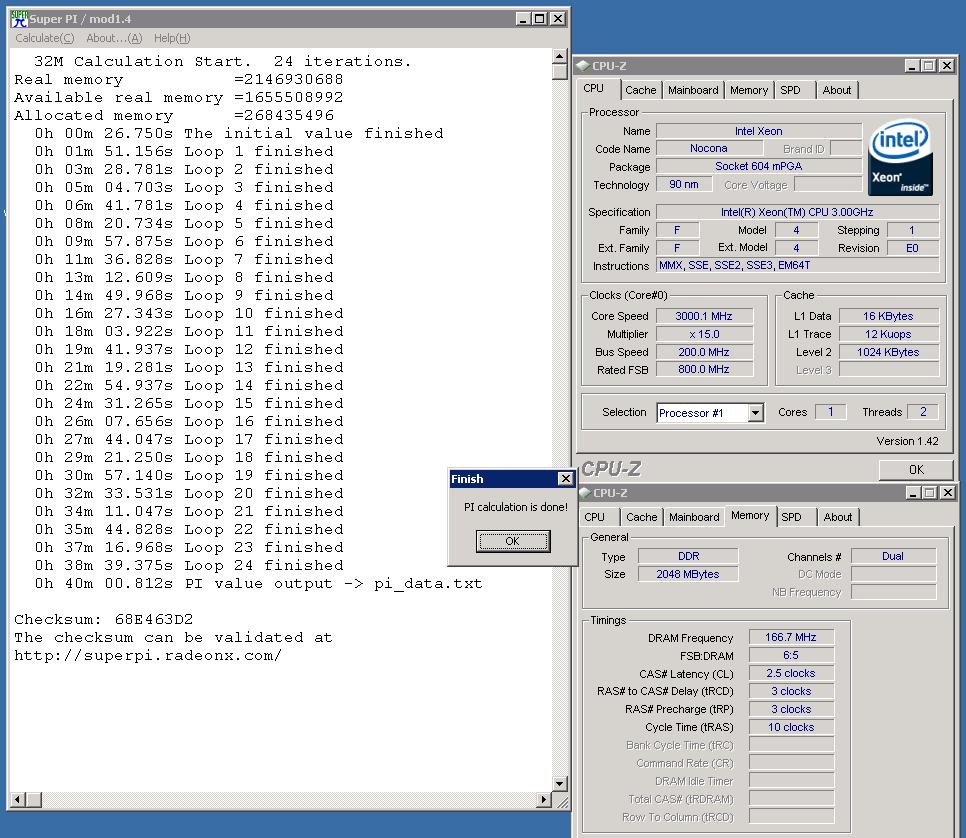Viewport: 966px width, 838px height.
Task: Click the Intel Xeon inside logo
Action: pos(899,157)
